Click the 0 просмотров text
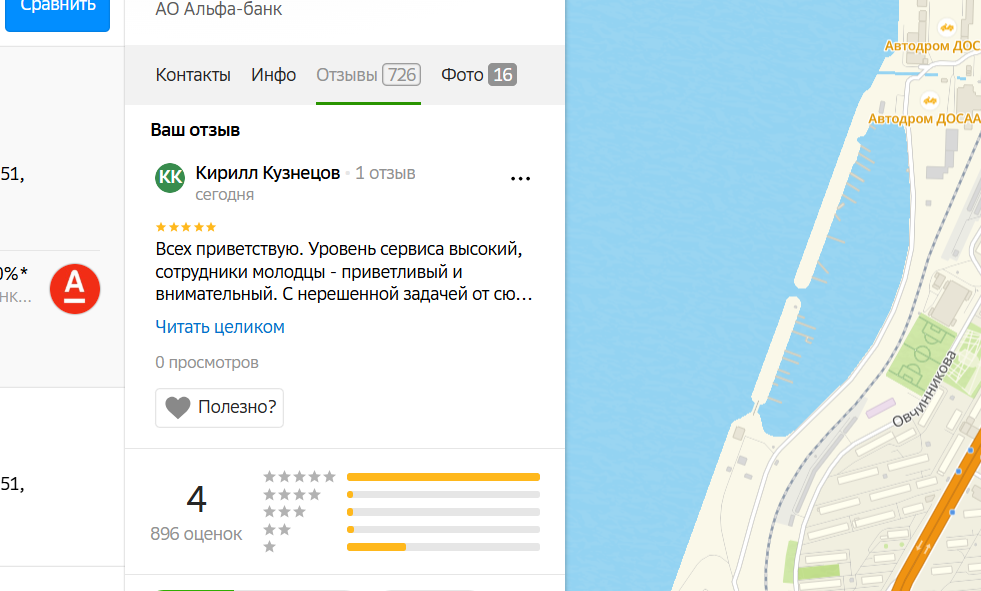This screenshot has height=591, width=981. (x=206, y=363)
